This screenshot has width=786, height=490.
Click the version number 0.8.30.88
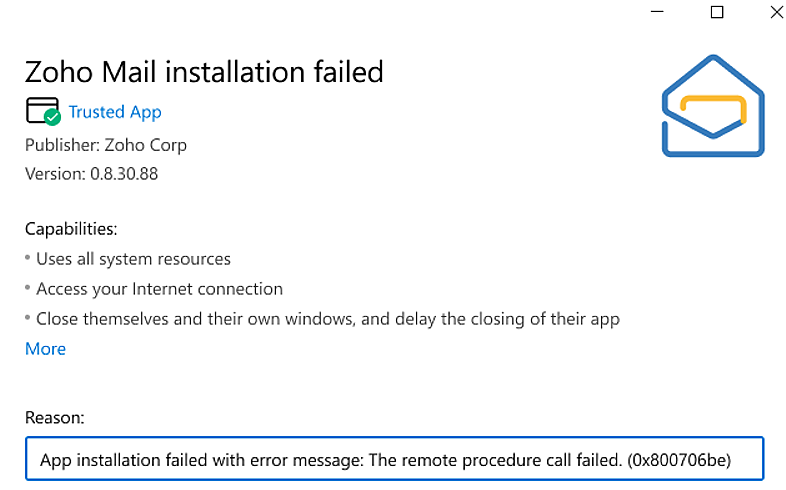(x=121, y=174)
